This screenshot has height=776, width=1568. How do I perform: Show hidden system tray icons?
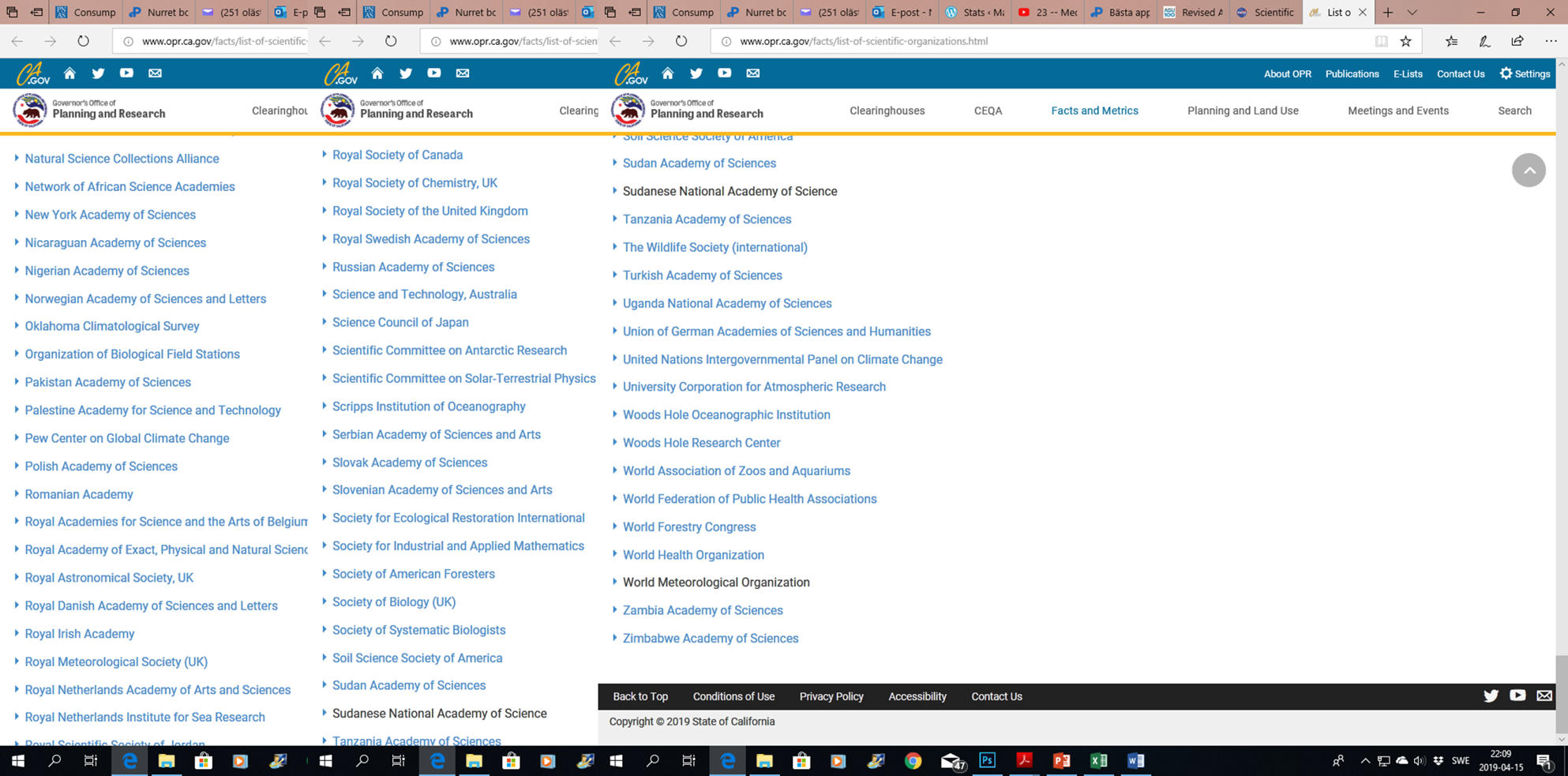coord(1365,761)
